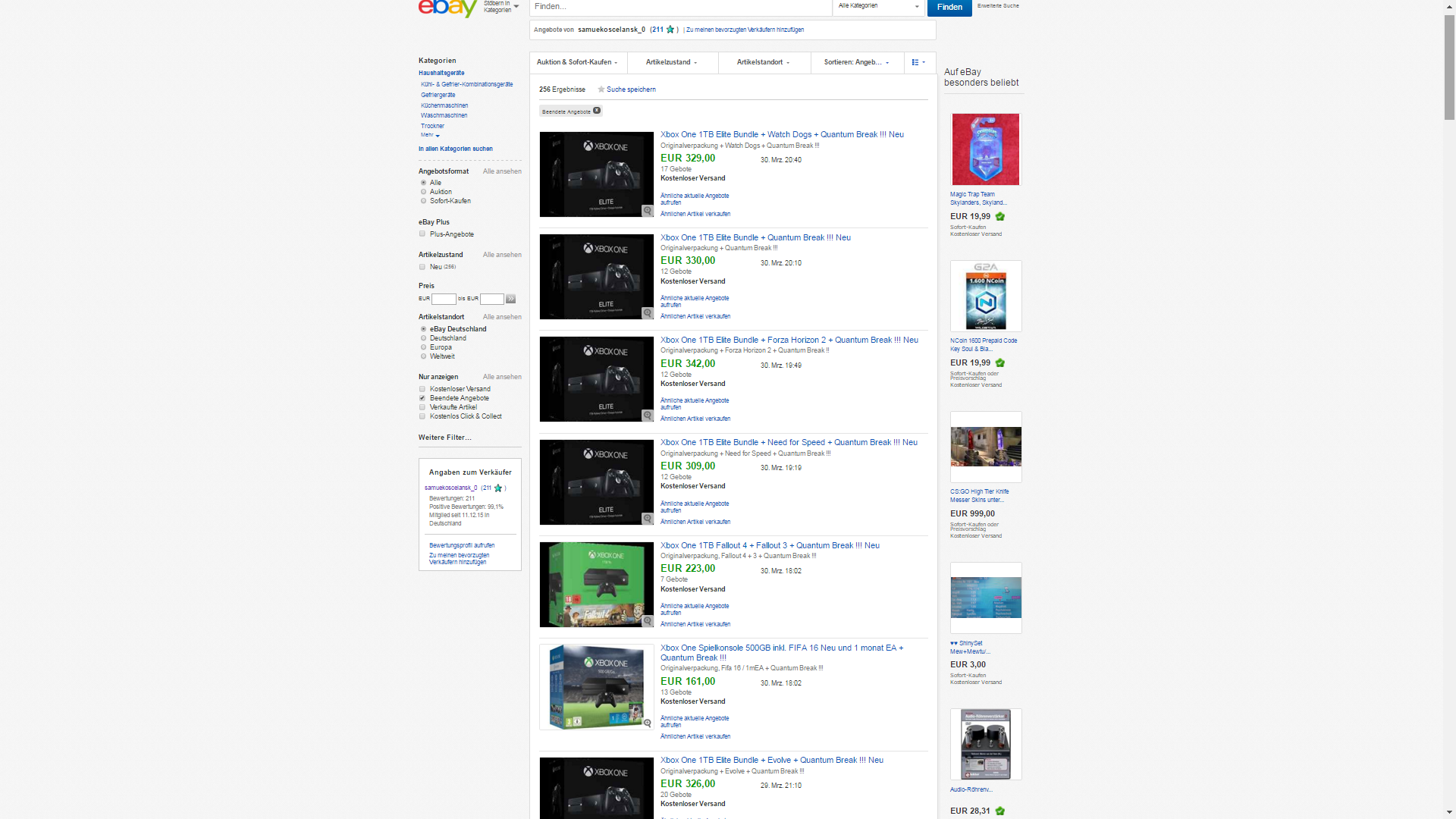Open Weitere Filter options
Screen dimensions: 1456x819
[x=444, y=438]
